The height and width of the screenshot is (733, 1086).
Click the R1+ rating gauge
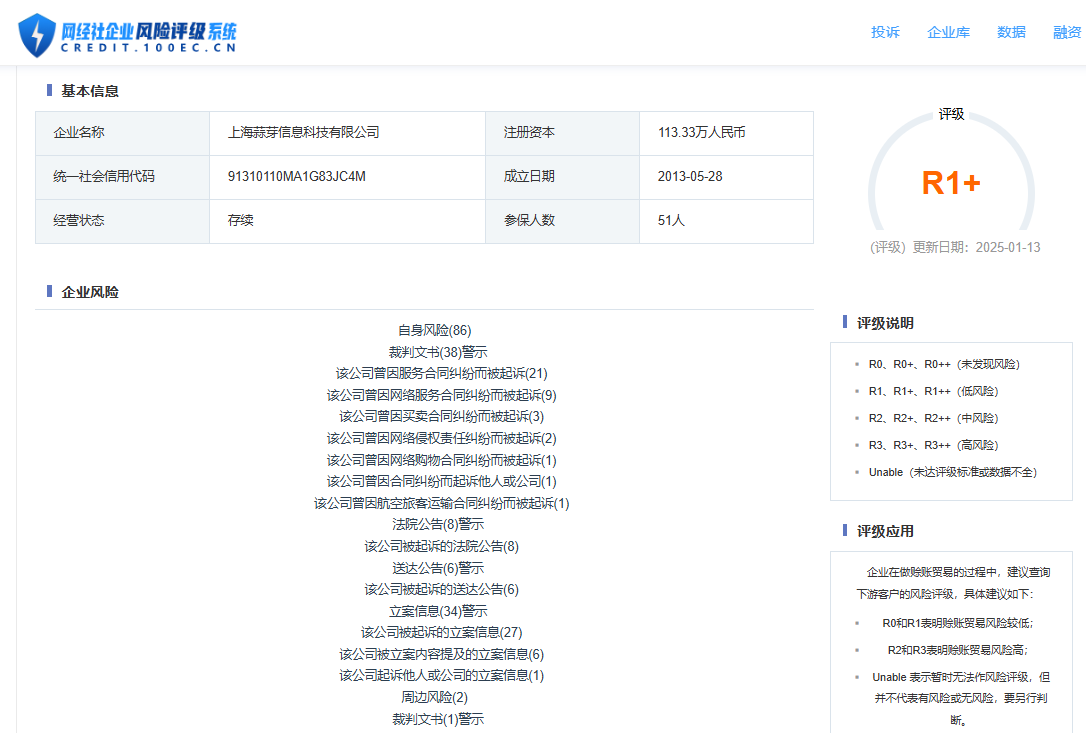(x=950, y=183)
